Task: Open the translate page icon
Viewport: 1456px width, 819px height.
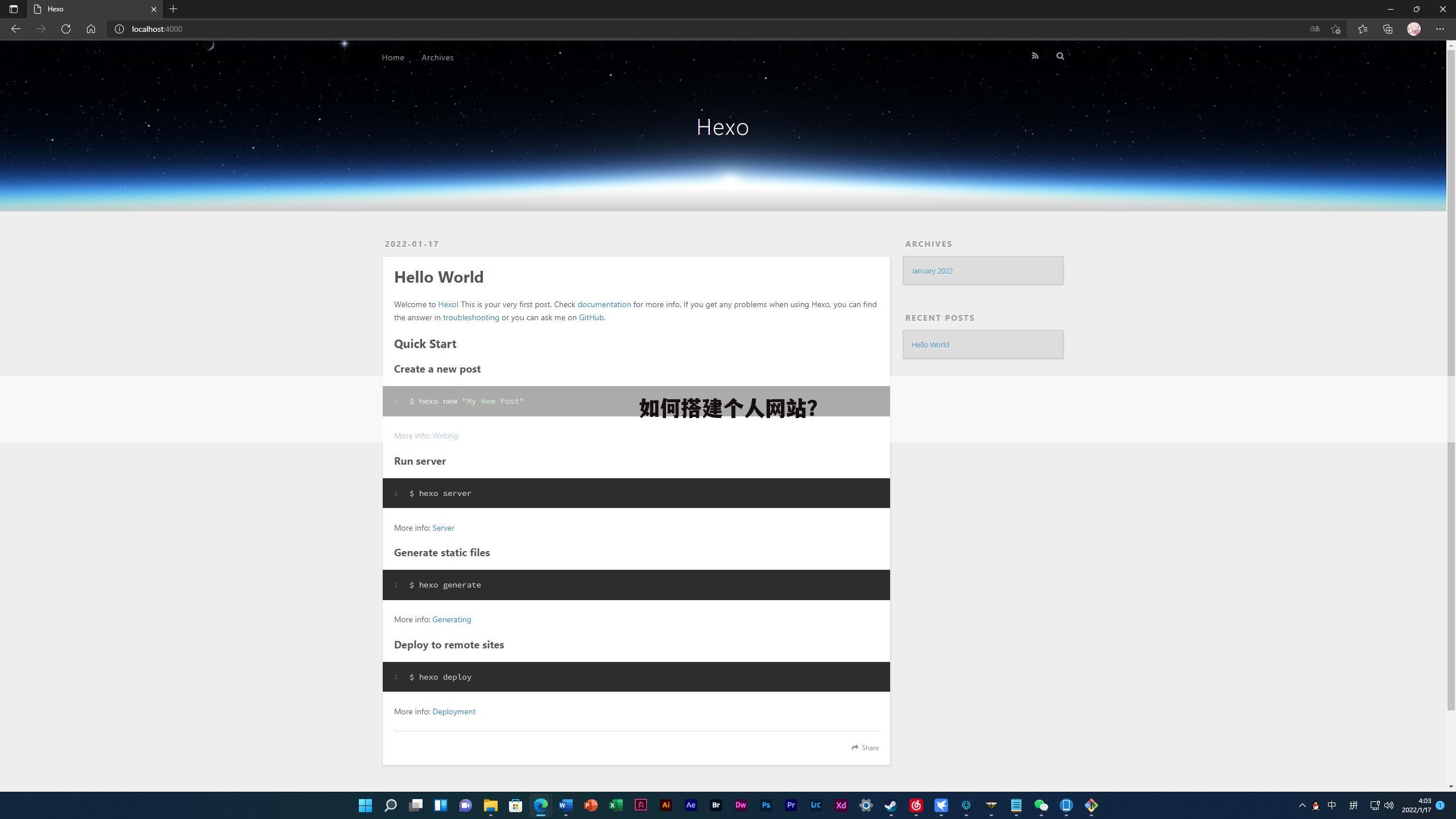Action: [1314, 29]
